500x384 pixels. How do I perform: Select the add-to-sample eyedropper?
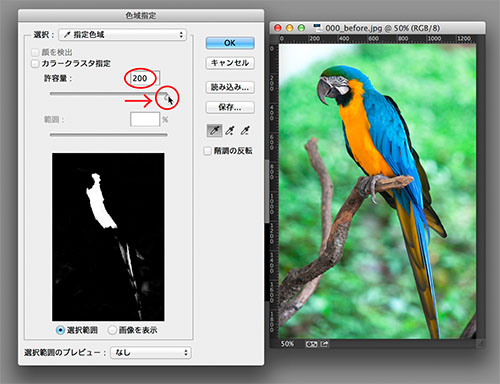229,131
